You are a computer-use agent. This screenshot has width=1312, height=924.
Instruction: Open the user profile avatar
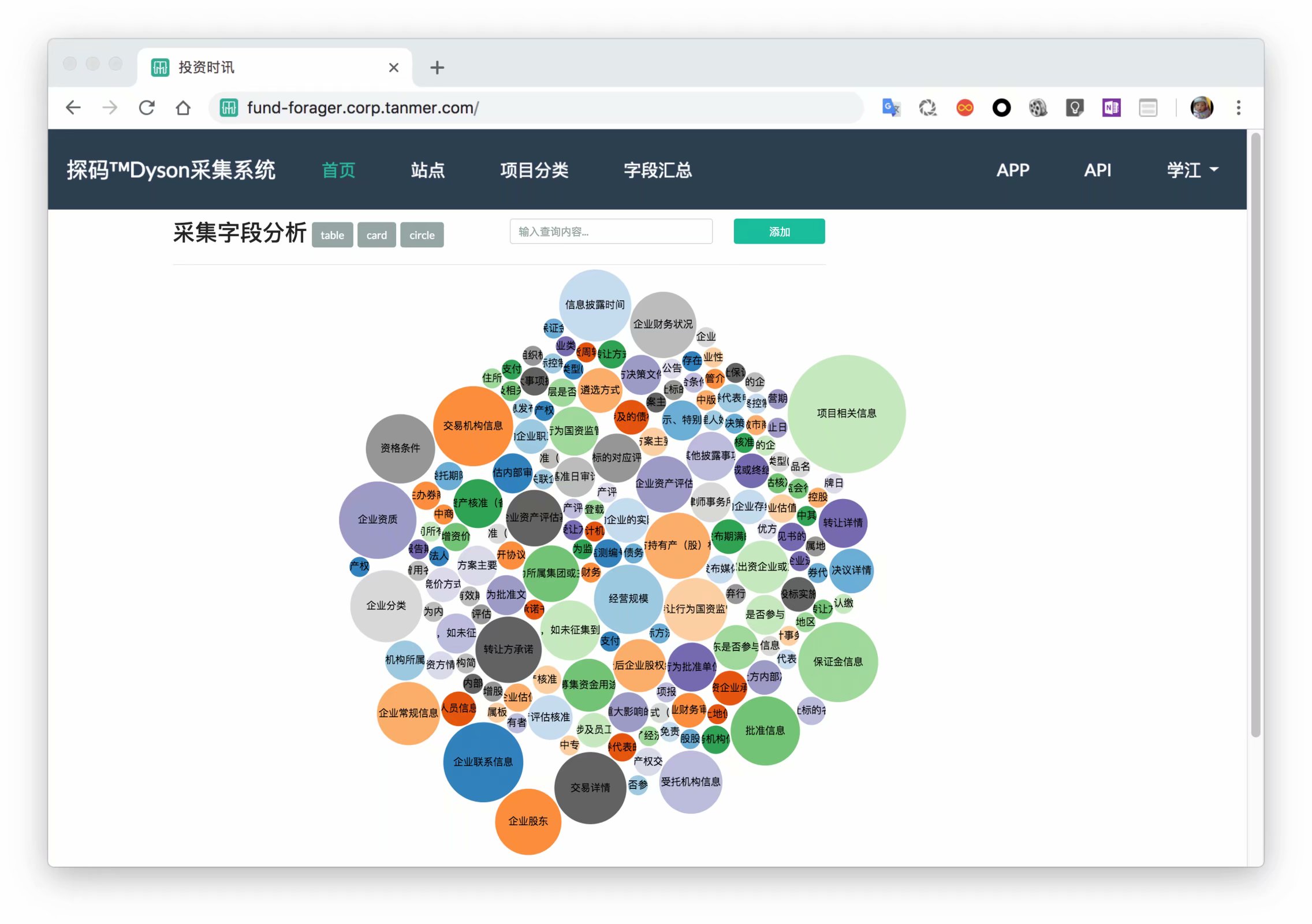pos(1202,107)
